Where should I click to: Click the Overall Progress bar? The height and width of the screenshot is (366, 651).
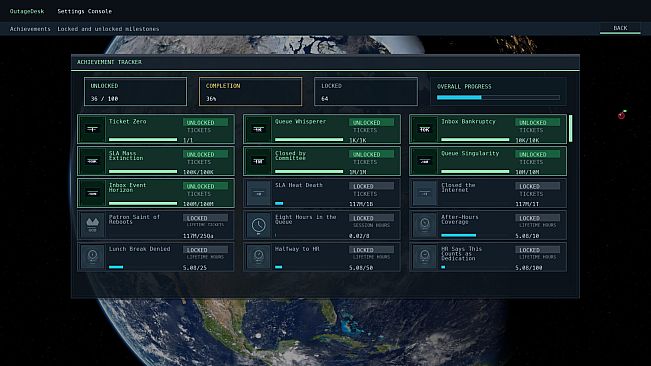click(x=498, y=98)
